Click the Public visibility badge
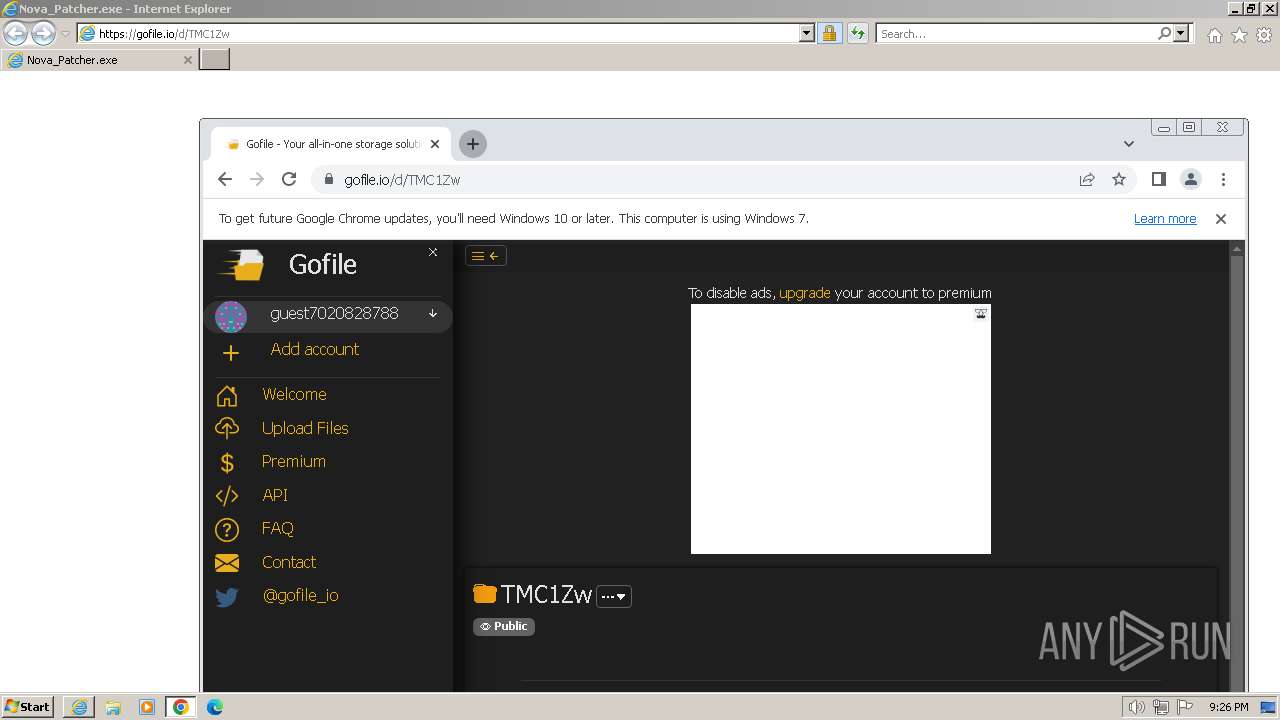1280x720 pixels. click(504, 626)
